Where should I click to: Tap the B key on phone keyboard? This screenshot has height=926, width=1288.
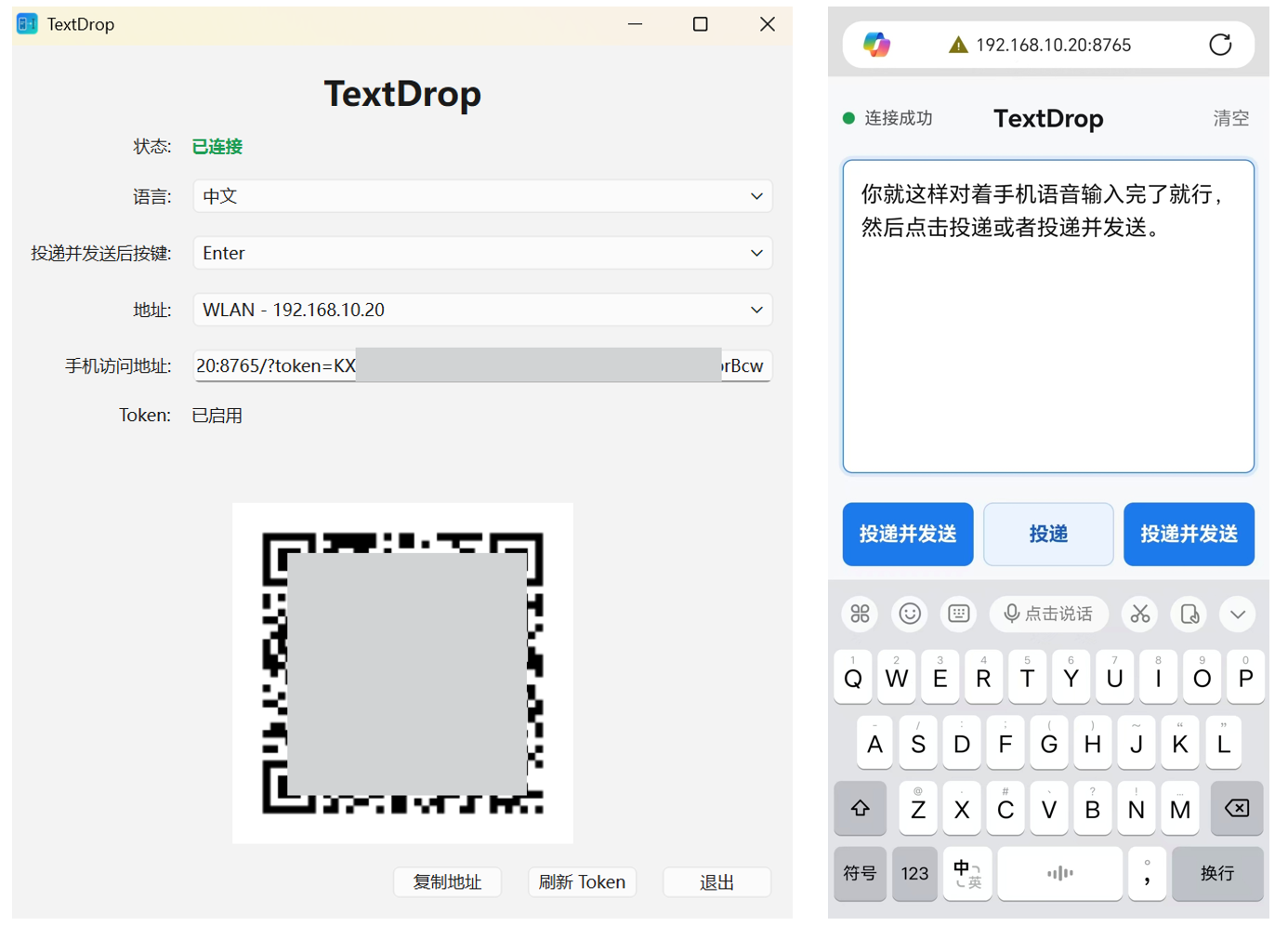(1093, 808)
